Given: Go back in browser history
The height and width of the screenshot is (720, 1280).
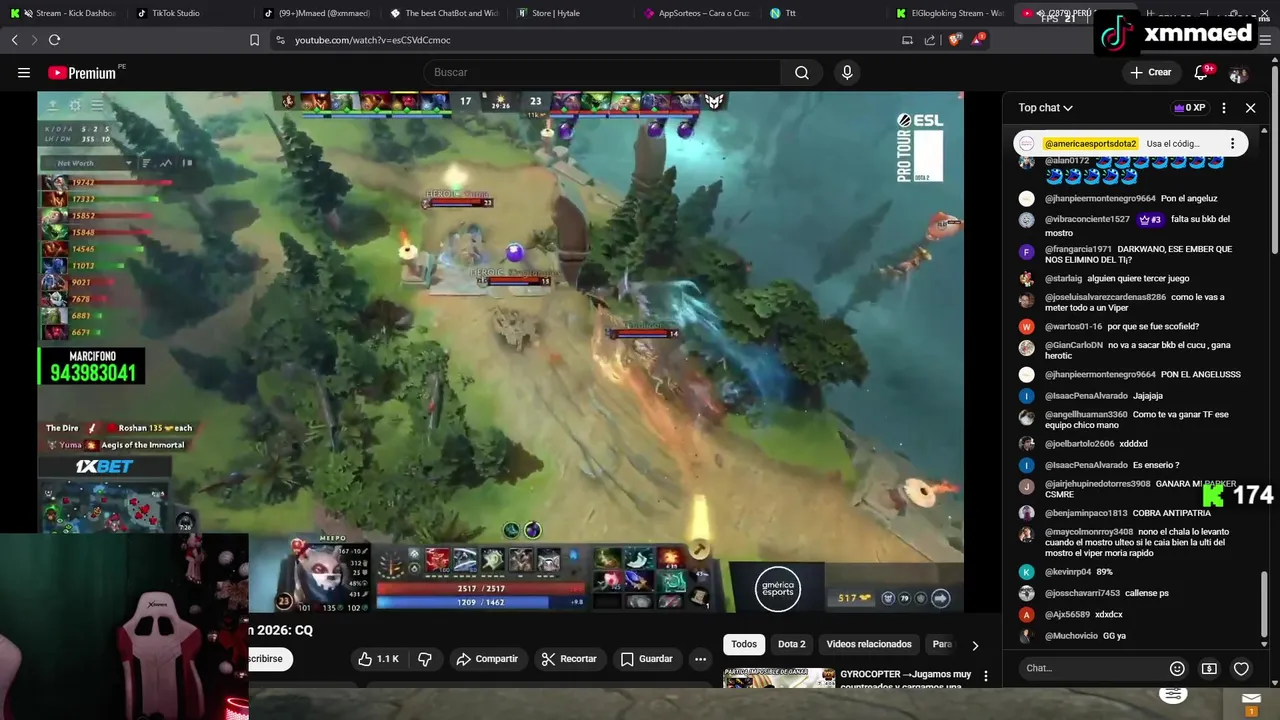Looking at the screenshot, I should click(x=15, y=40).
